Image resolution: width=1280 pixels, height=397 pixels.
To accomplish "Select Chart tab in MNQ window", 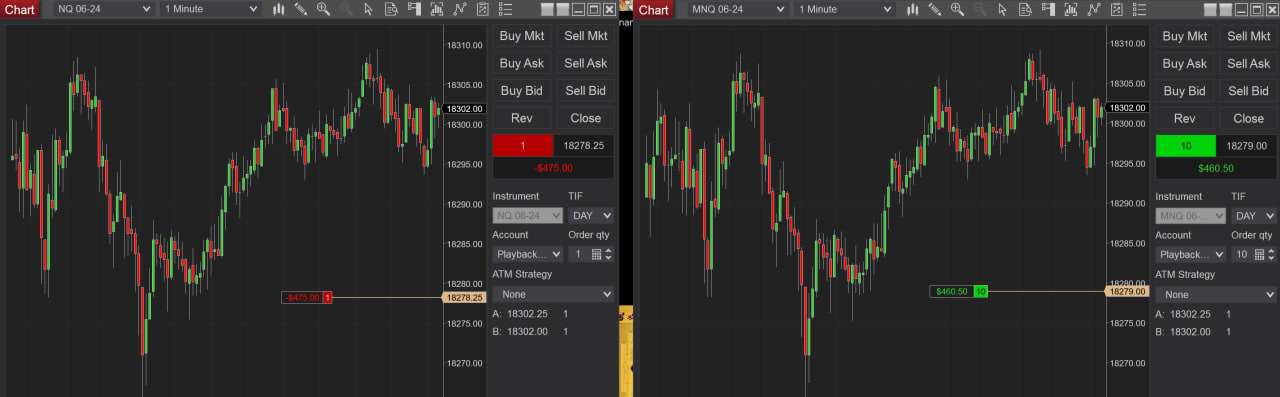I will point(654,9).
